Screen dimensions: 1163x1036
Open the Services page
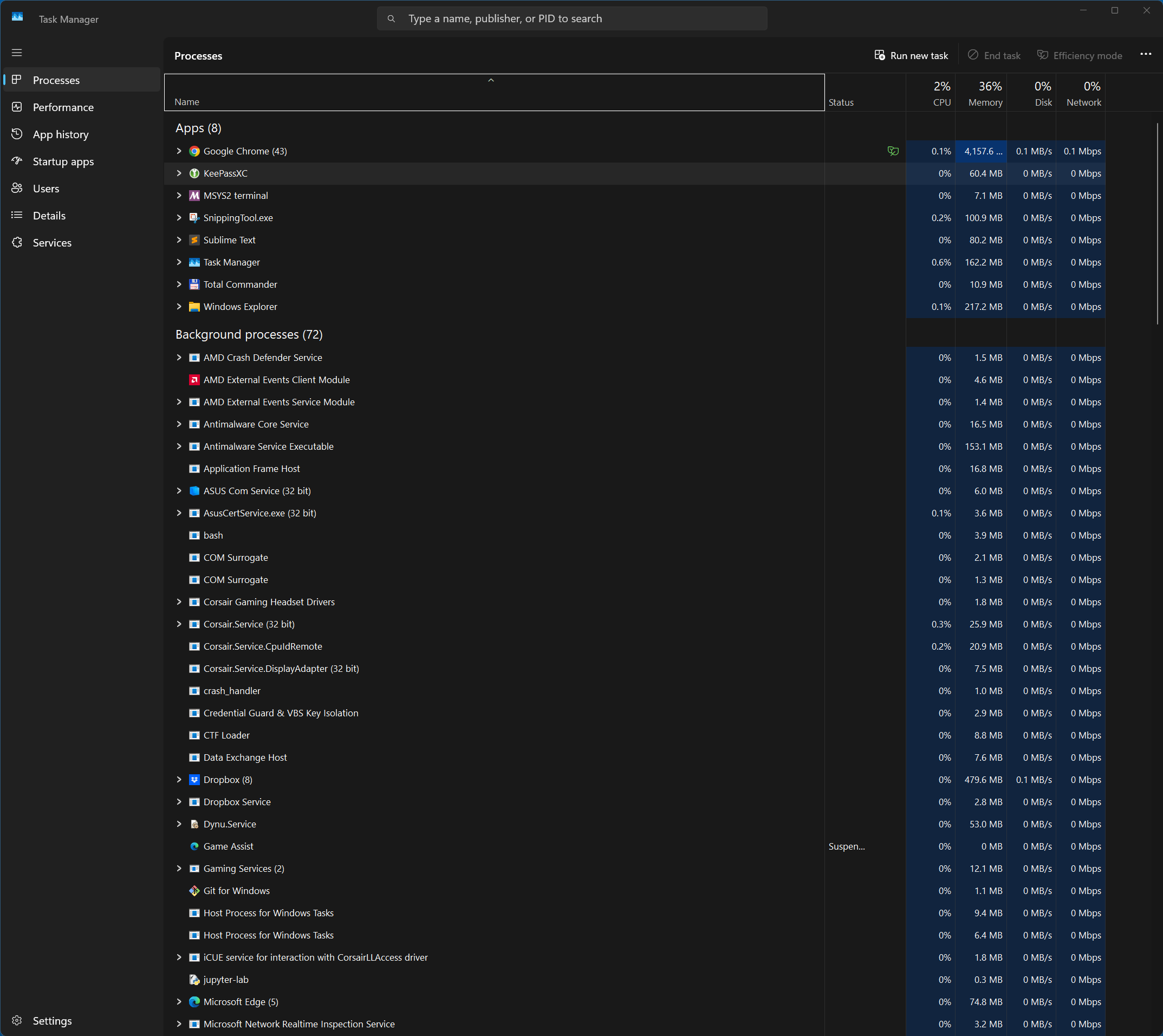[x=82, y=243]
